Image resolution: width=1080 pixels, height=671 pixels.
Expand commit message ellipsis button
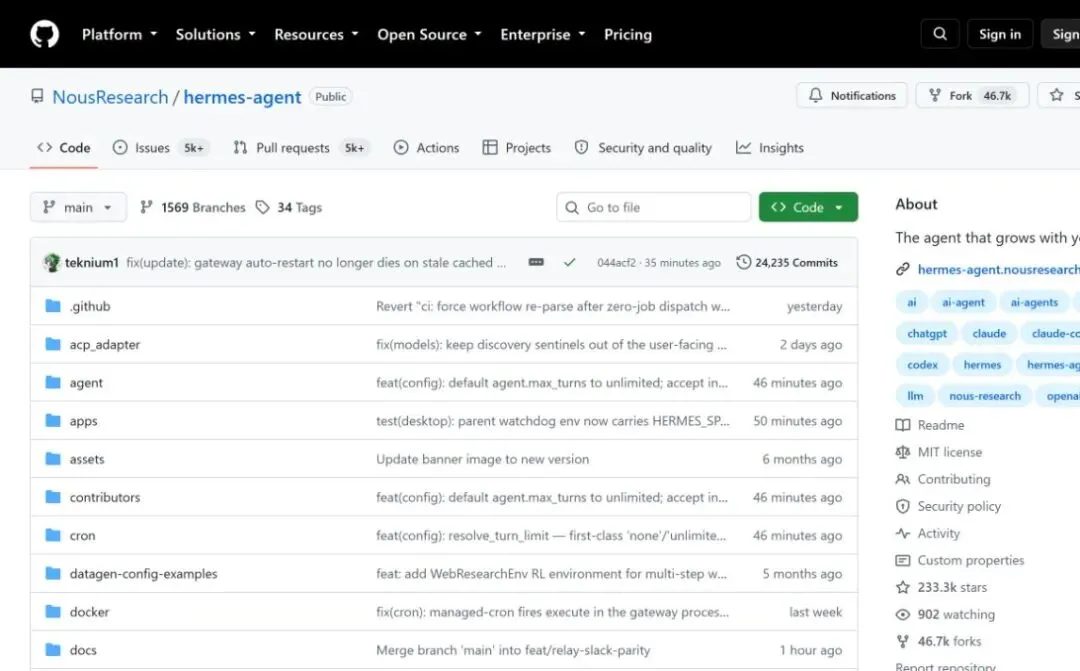pyautogui.click(x=536, y=262)
